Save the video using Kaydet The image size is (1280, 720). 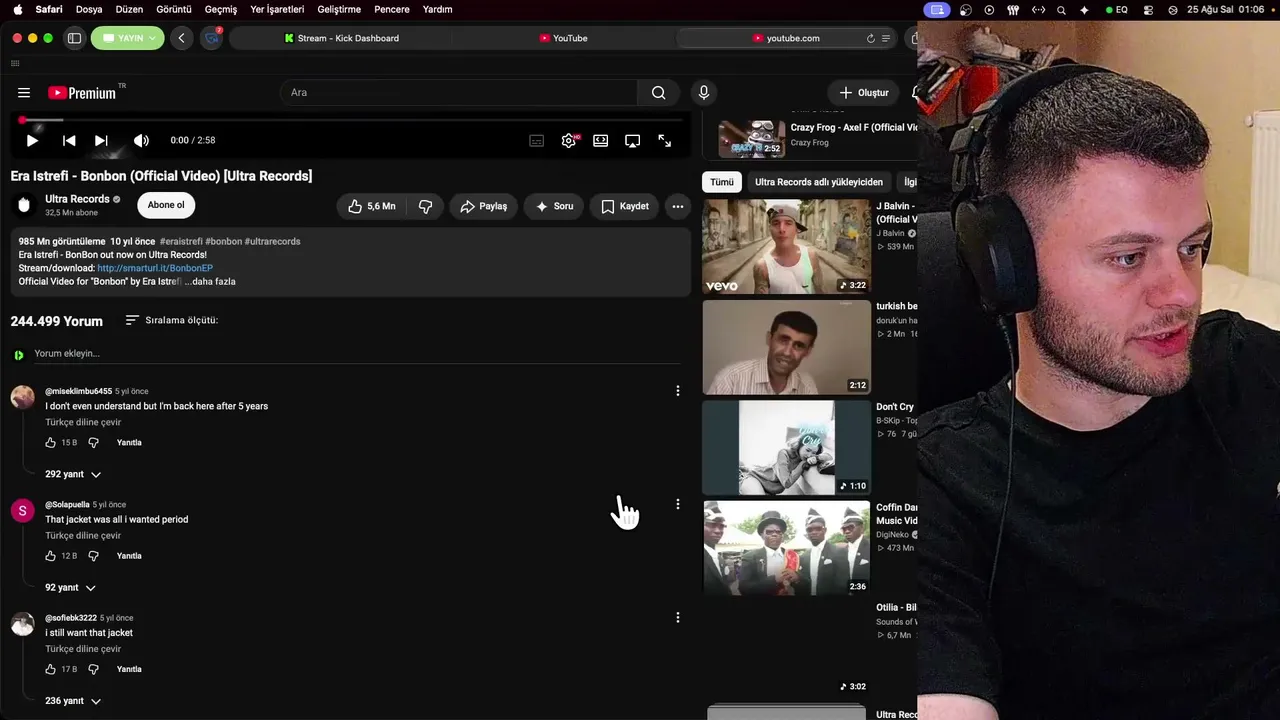coord(625,206)
